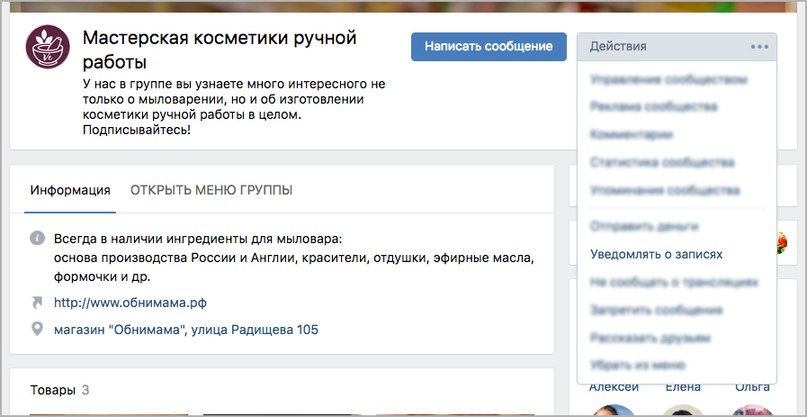Switch to the Информация tab
Image resolution: width=807 pixels, height=417 pixels.
point(70,190)
